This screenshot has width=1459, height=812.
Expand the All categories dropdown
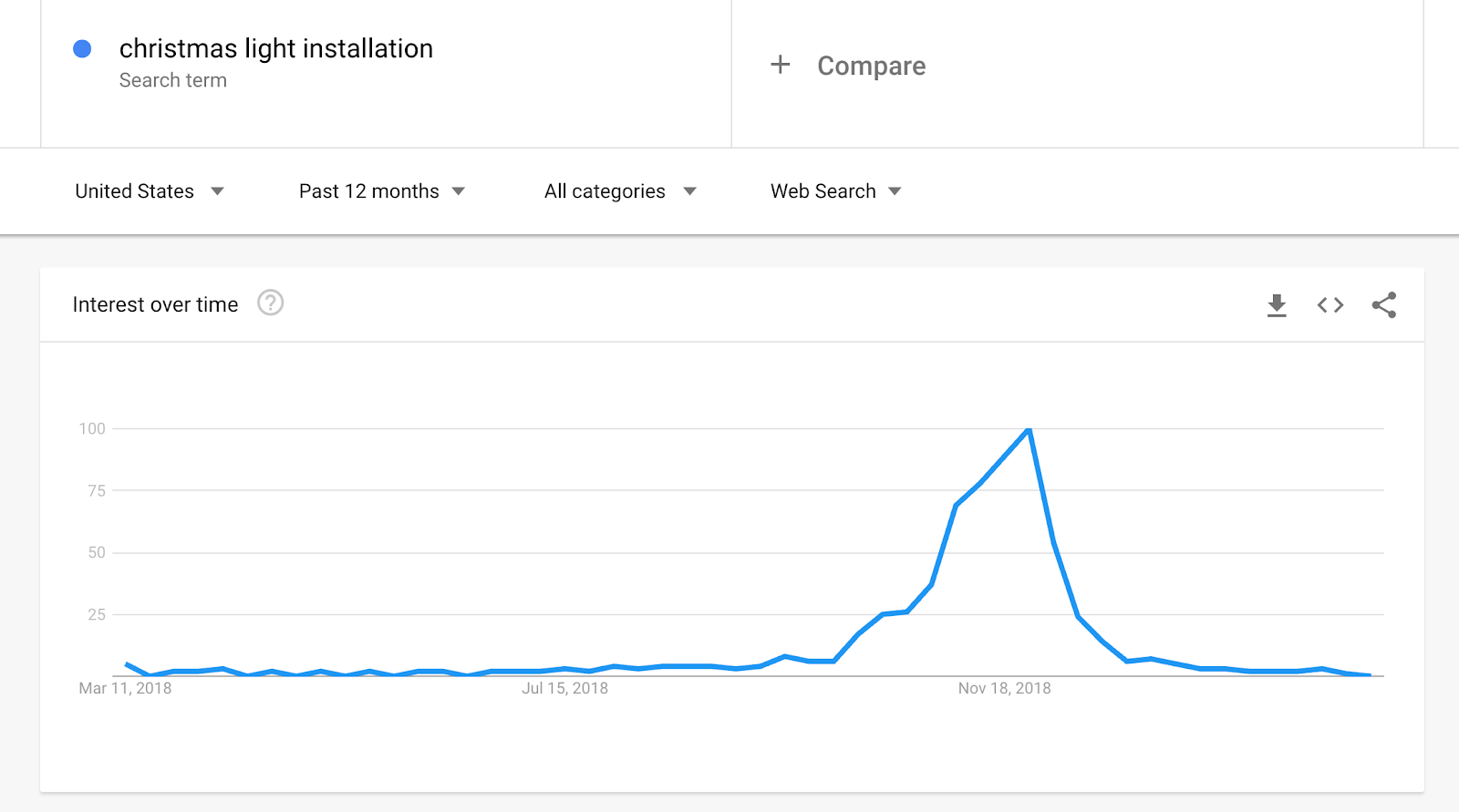[620, 191]
